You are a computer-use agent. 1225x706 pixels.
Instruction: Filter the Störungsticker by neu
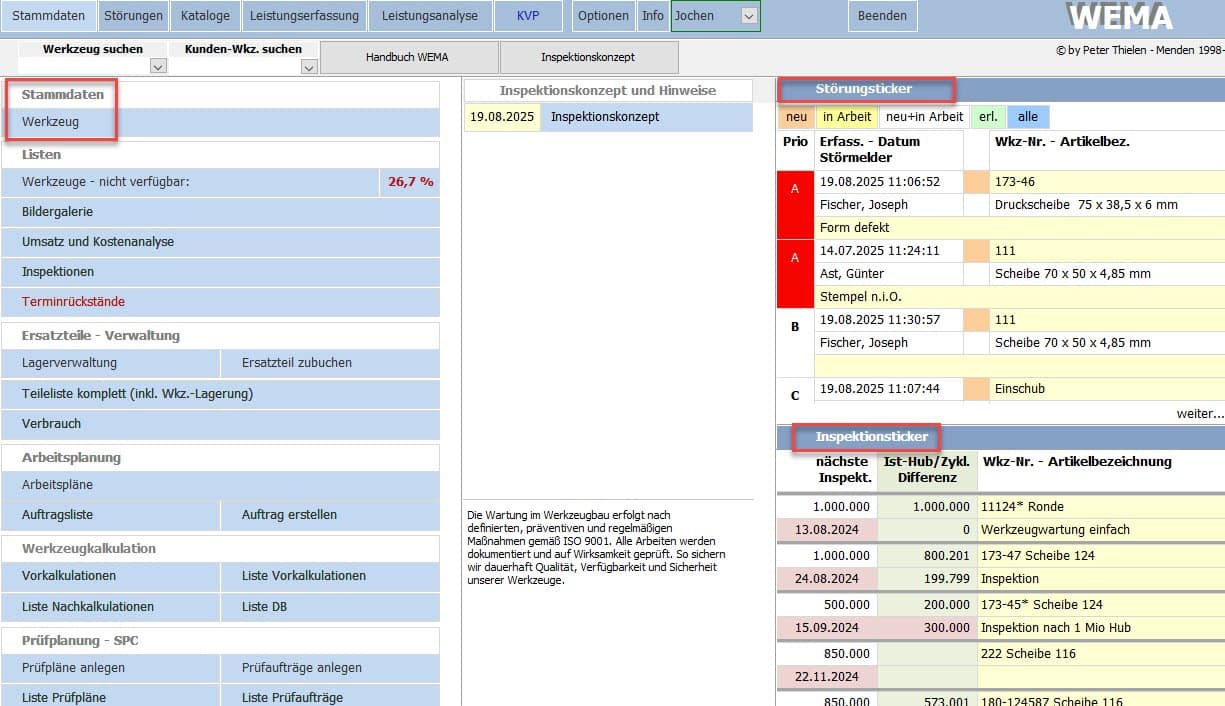pyautogui.click(x=796, y=117)
